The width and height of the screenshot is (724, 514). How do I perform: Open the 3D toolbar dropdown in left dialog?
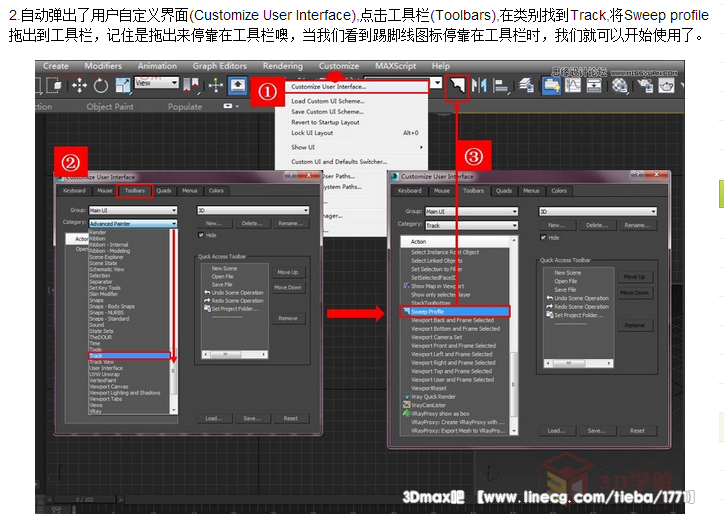pos(253,210)
